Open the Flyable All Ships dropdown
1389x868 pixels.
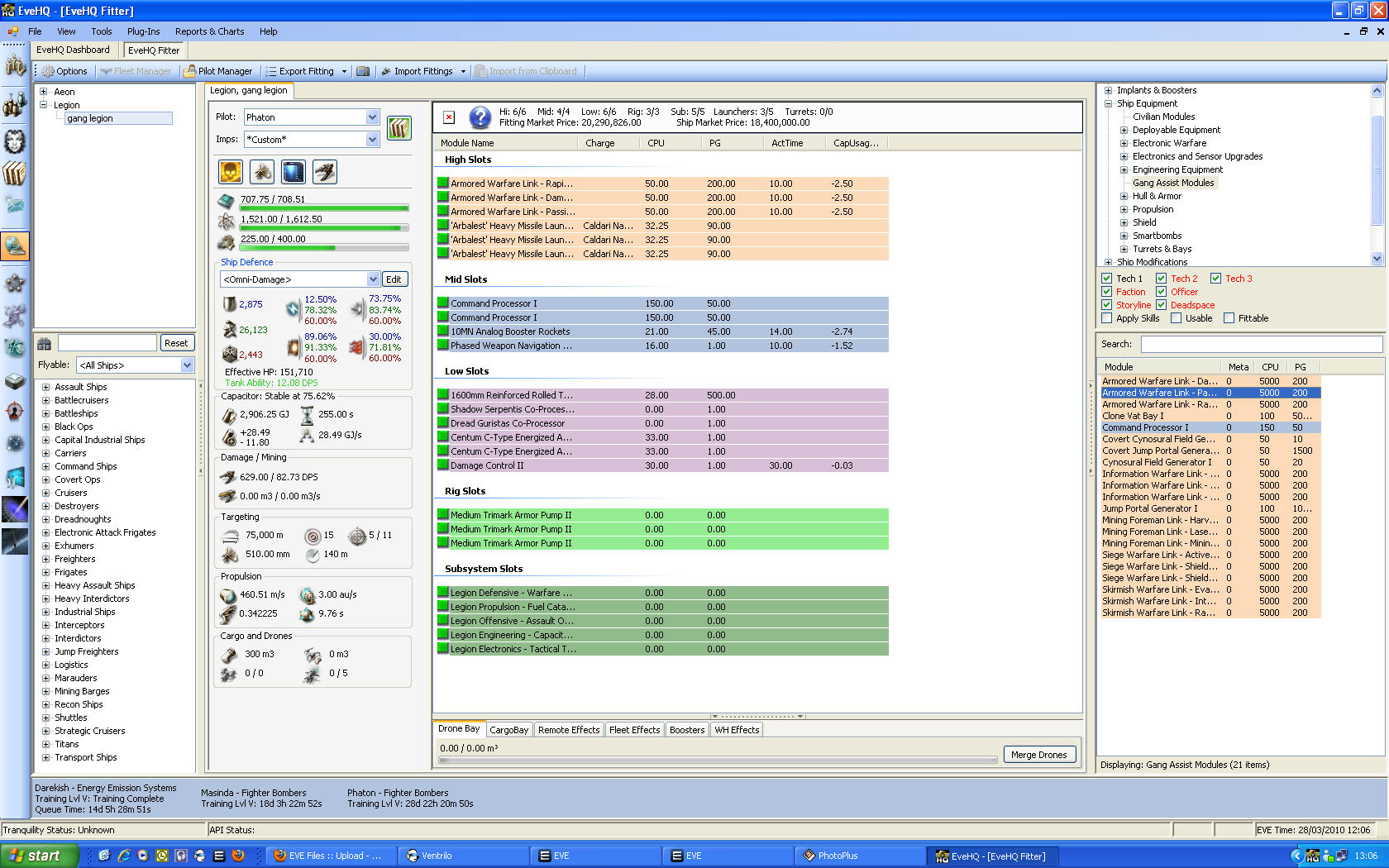(136, 365)
